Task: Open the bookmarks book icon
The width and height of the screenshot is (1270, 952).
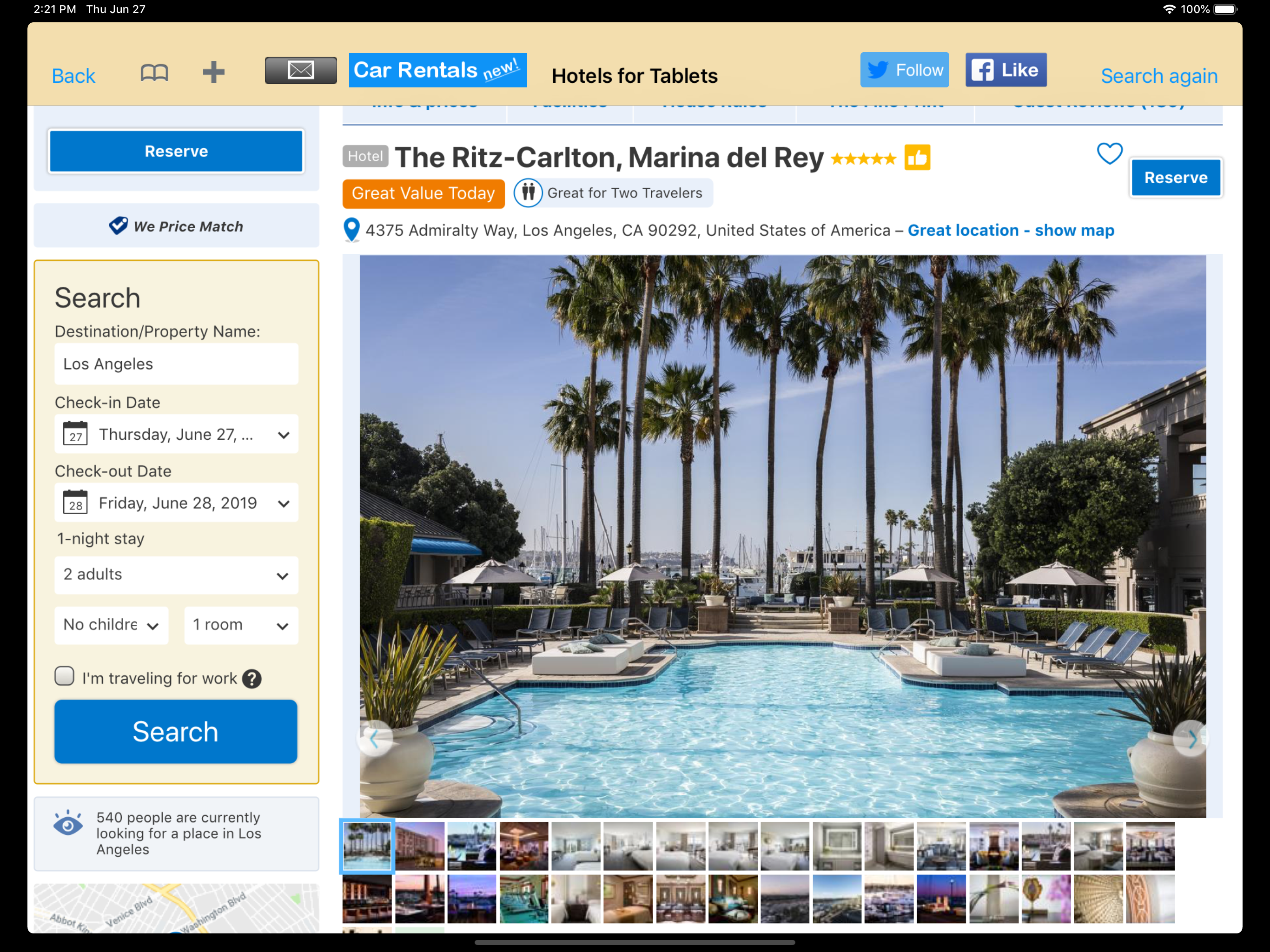Action: click(154, 73)
